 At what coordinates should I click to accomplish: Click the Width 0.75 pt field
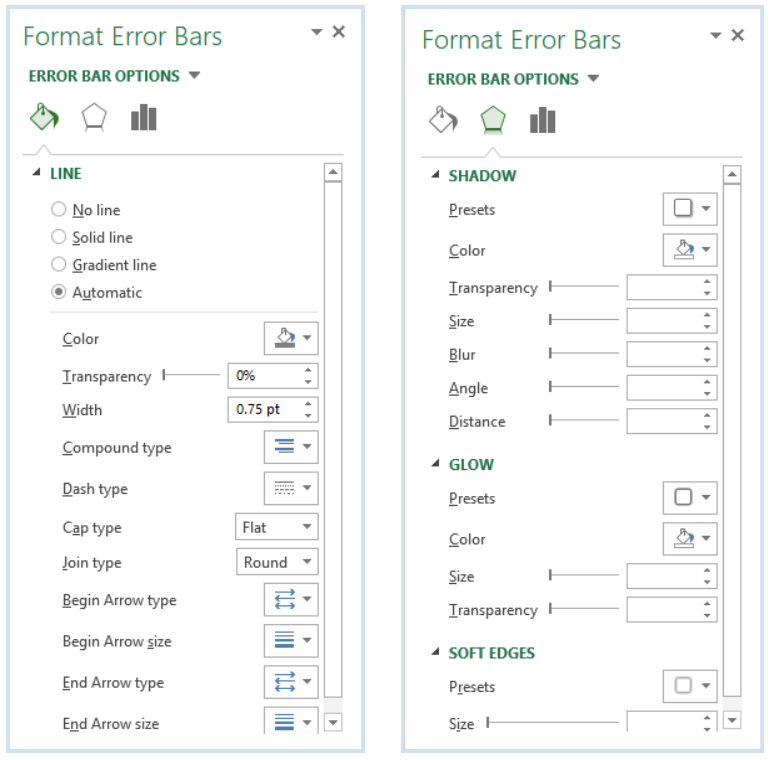[273, 409]
